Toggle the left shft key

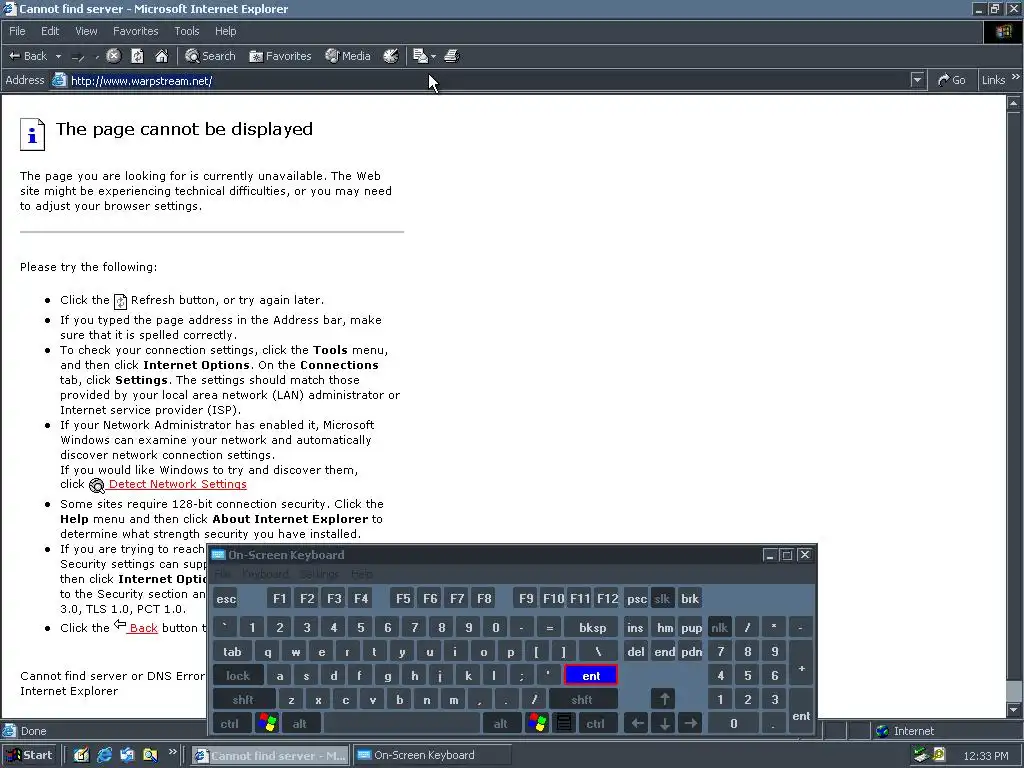point(244,699)
